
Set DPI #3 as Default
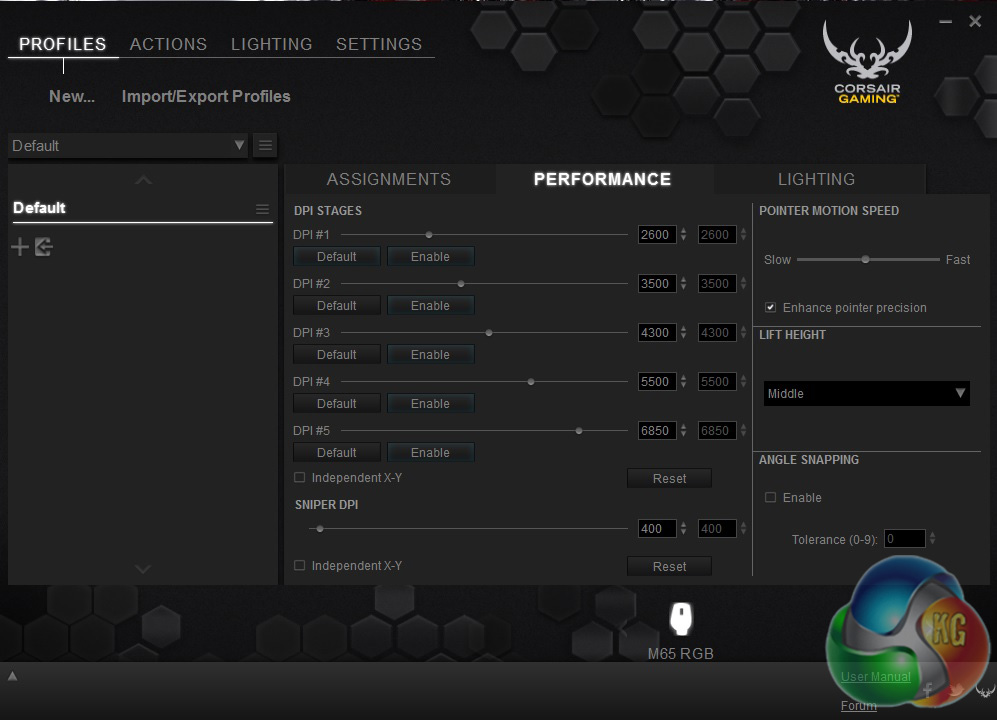point(337,355)
